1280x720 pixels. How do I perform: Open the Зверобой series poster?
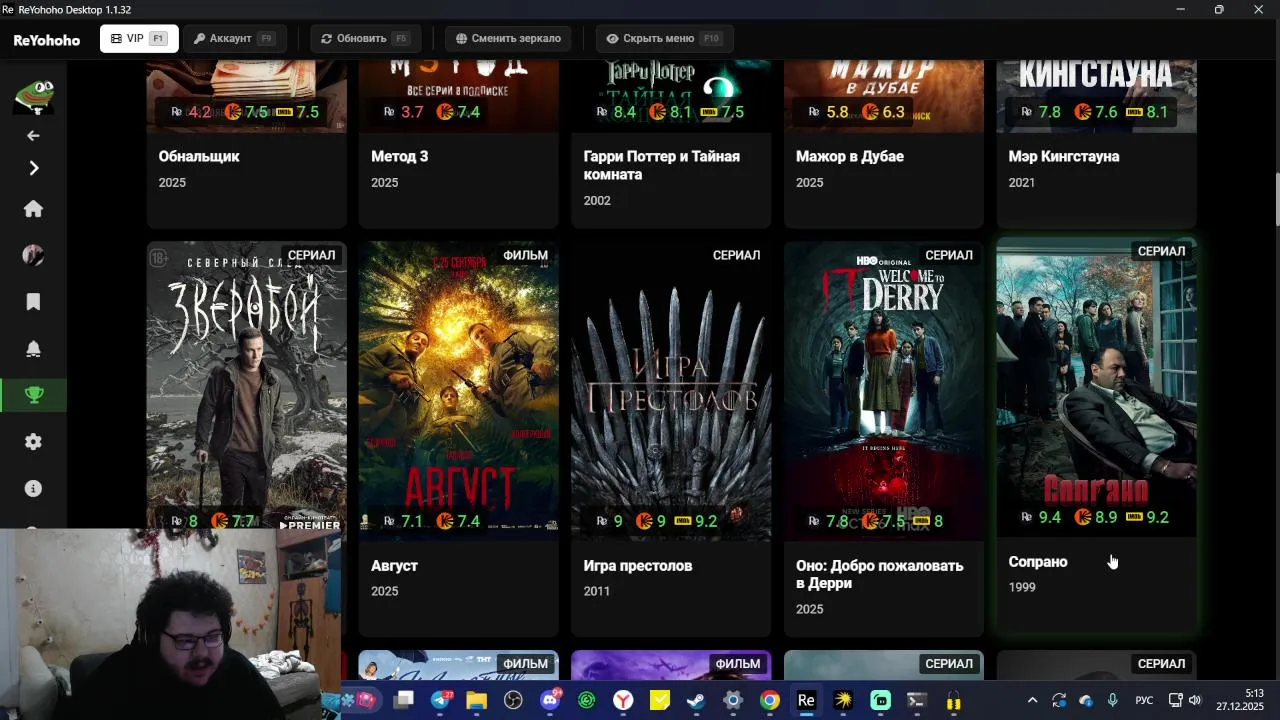247,390
